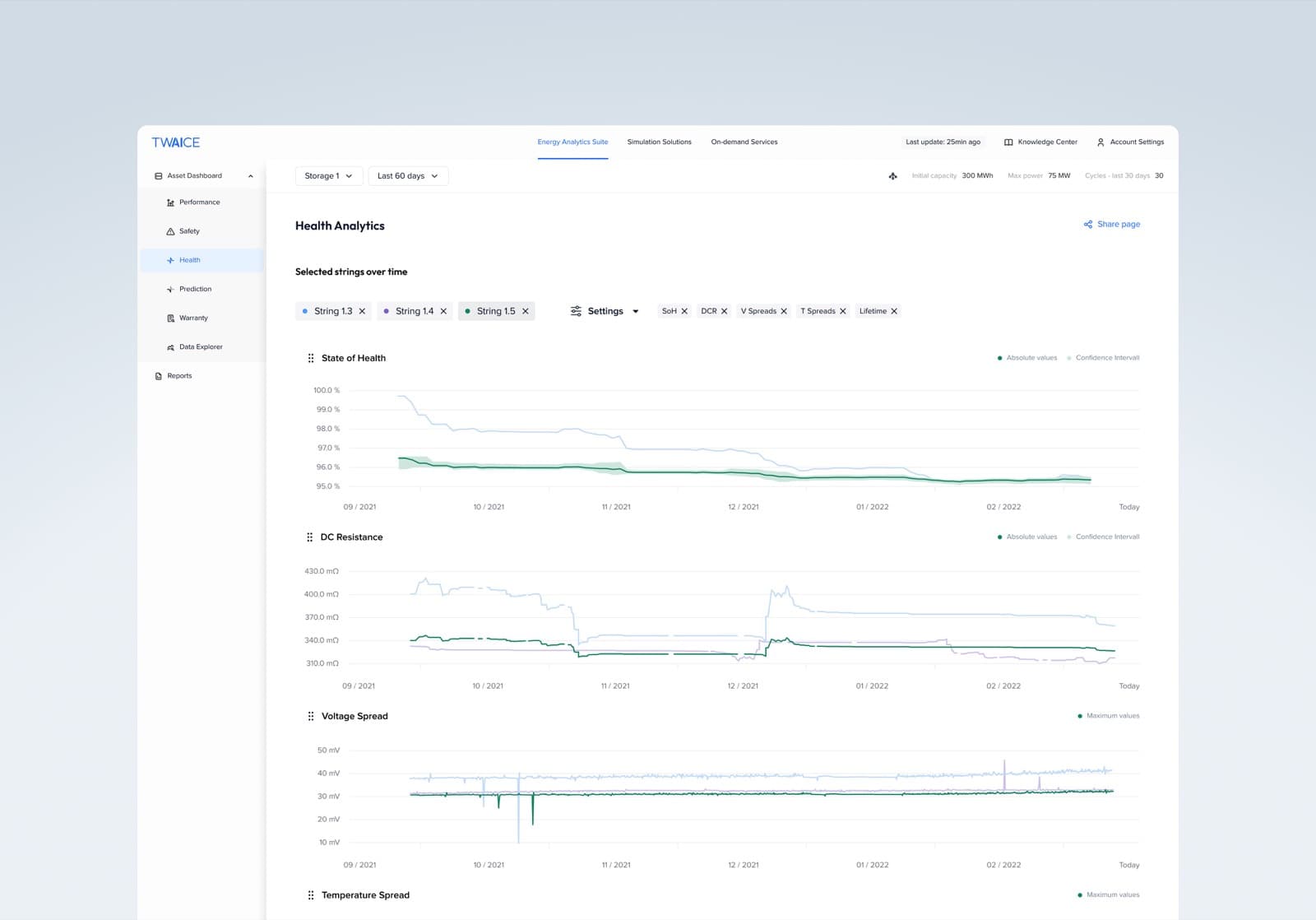Click the green downward spike in Voltage Spread chart
1316x920 pixels.
(533, 810)
